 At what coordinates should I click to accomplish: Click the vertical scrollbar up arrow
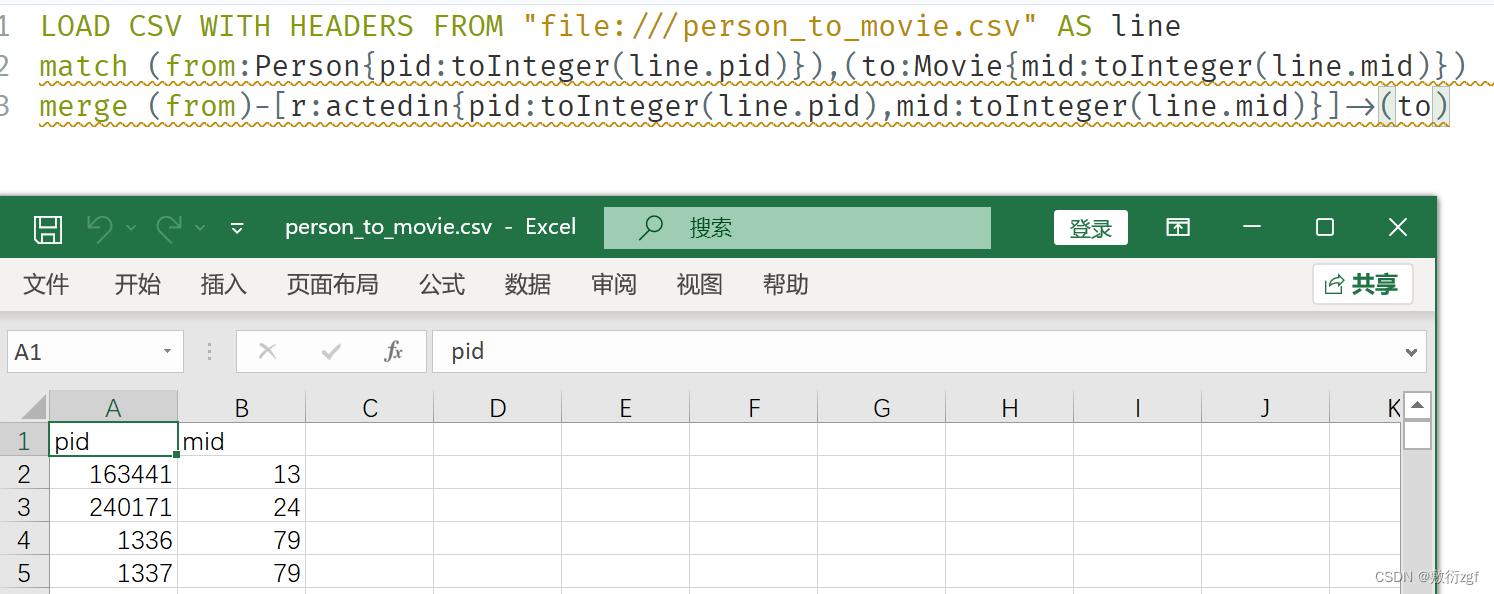[x=1417, y=406]
